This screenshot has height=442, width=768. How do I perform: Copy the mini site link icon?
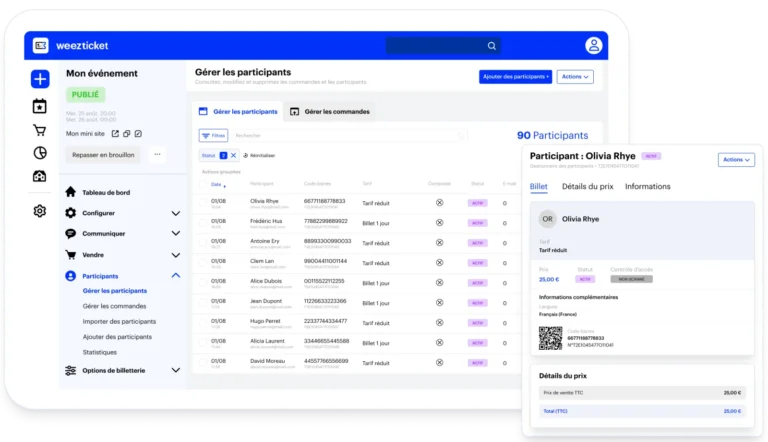[x=127, y=133]
